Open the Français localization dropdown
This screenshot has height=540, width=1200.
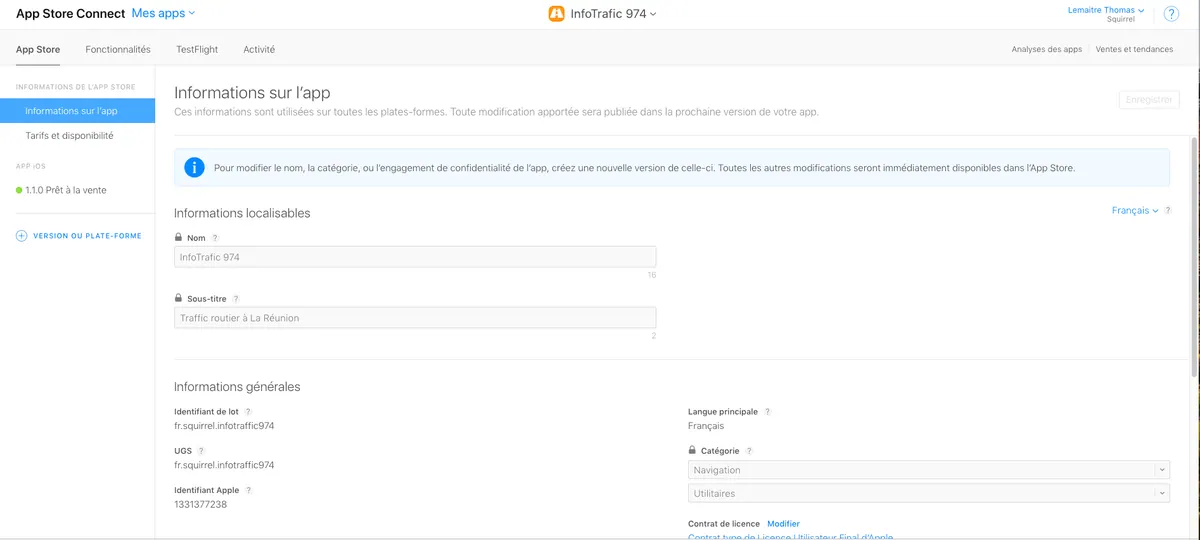click(1135, 211)
